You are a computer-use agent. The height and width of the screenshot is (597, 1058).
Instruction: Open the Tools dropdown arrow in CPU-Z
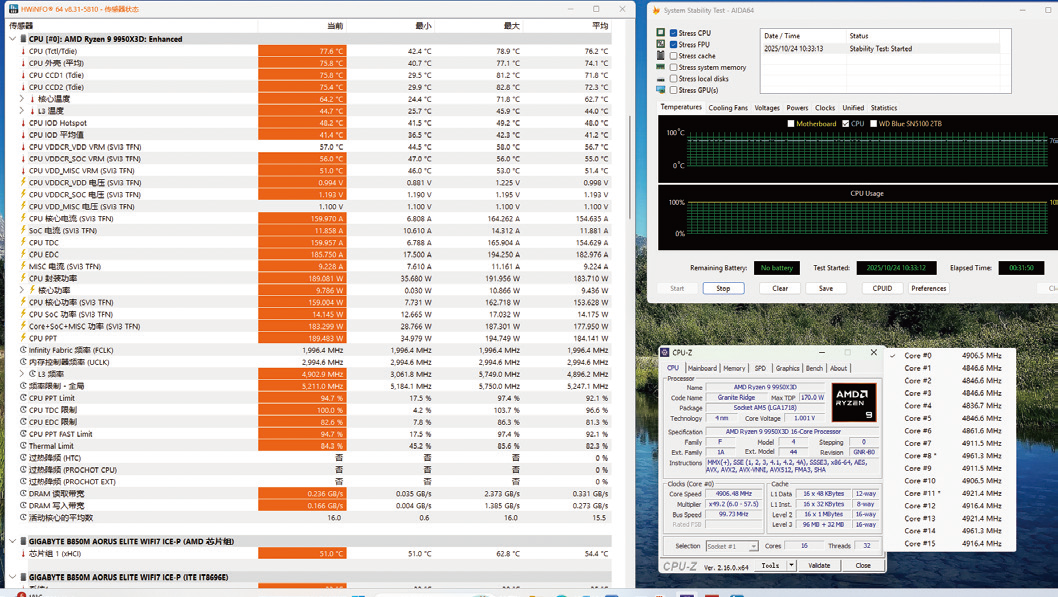click(791, 566)
